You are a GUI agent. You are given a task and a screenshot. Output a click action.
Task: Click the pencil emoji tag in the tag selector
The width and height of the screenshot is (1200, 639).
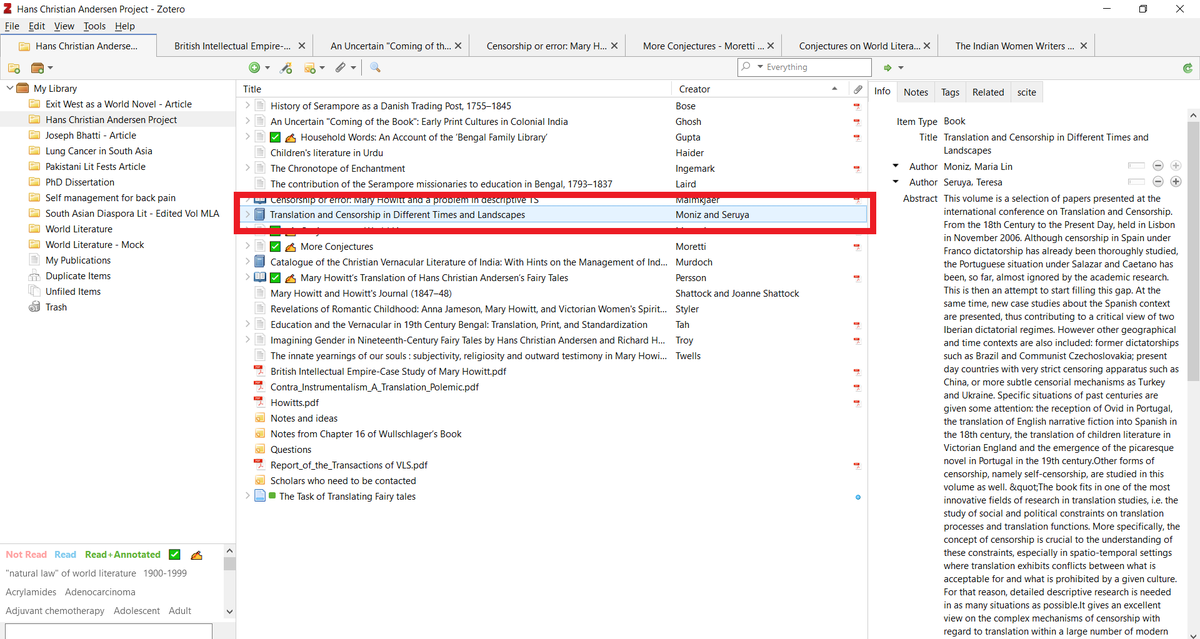tap(197, 555)
